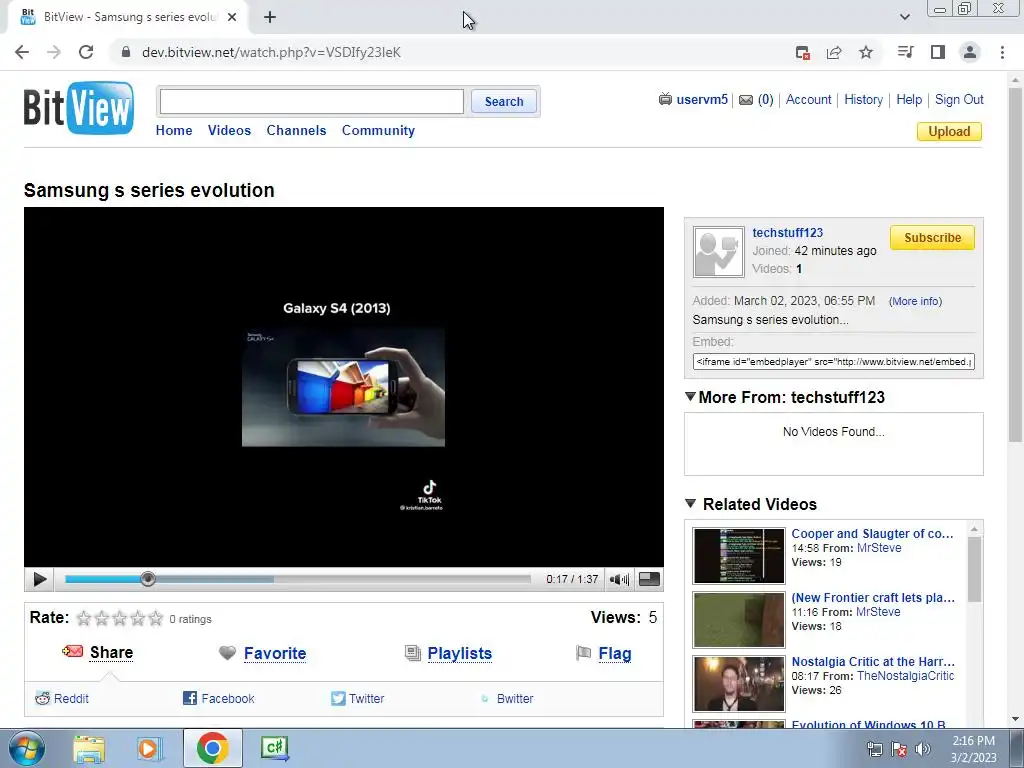The height and width of the screenshot is (768, 1024).
Task: Open a new browser tab
Action: point(270,18)
